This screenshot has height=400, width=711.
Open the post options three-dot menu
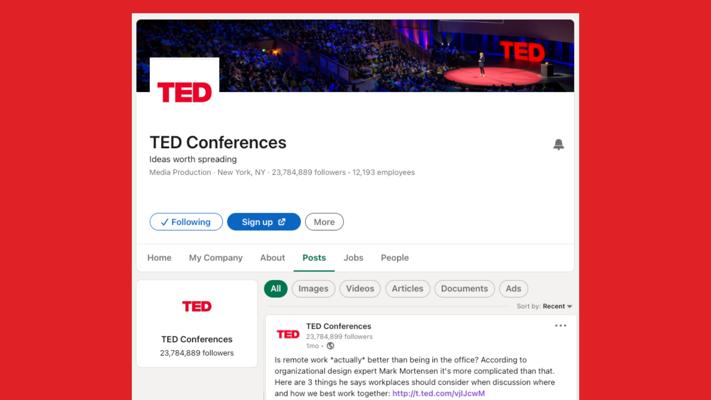[x=560, y=326]
